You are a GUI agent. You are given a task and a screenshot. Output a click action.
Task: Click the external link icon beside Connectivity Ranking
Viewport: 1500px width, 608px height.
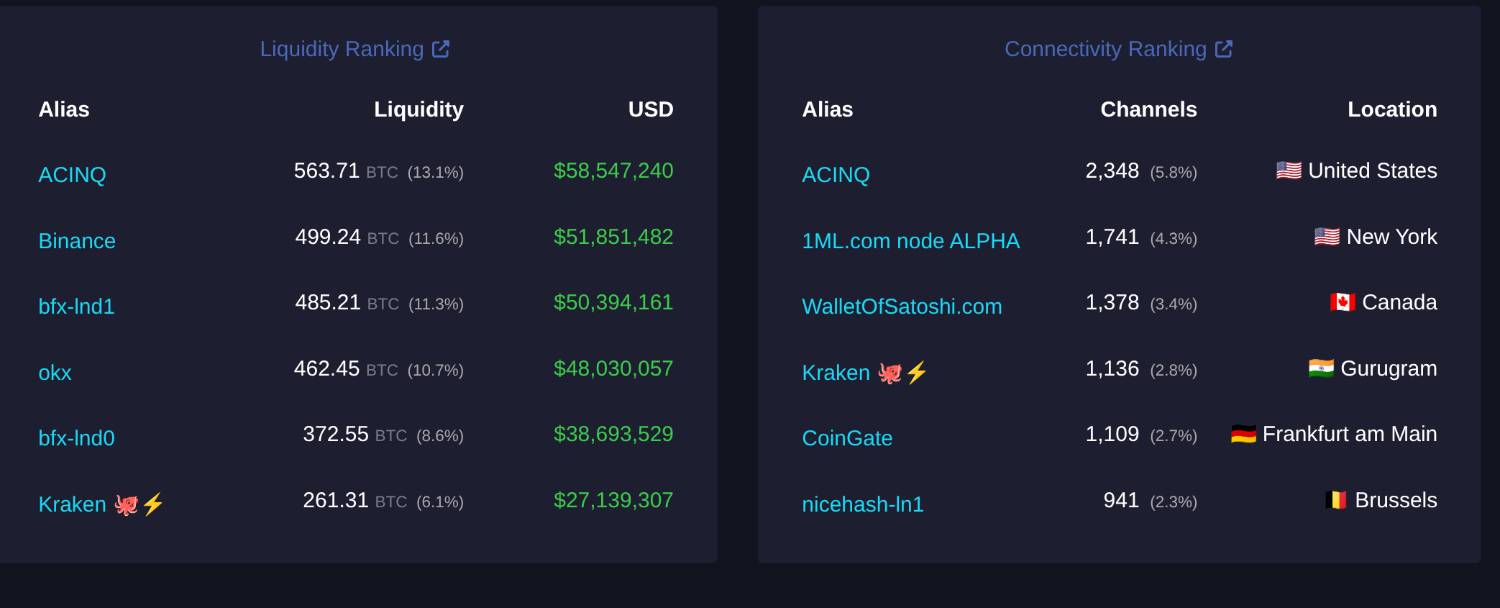point(1223,49)
